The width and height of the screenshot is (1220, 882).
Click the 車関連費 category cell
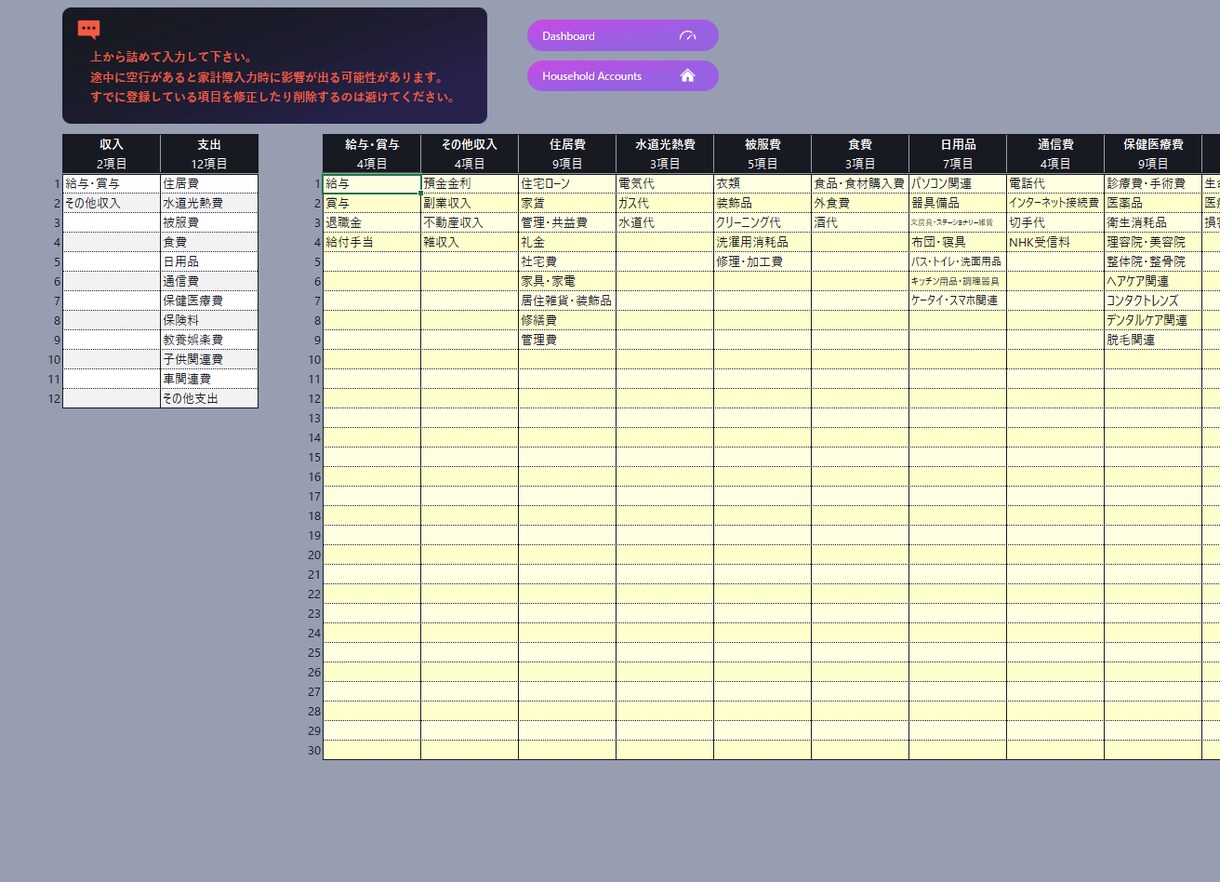(209, 379)
